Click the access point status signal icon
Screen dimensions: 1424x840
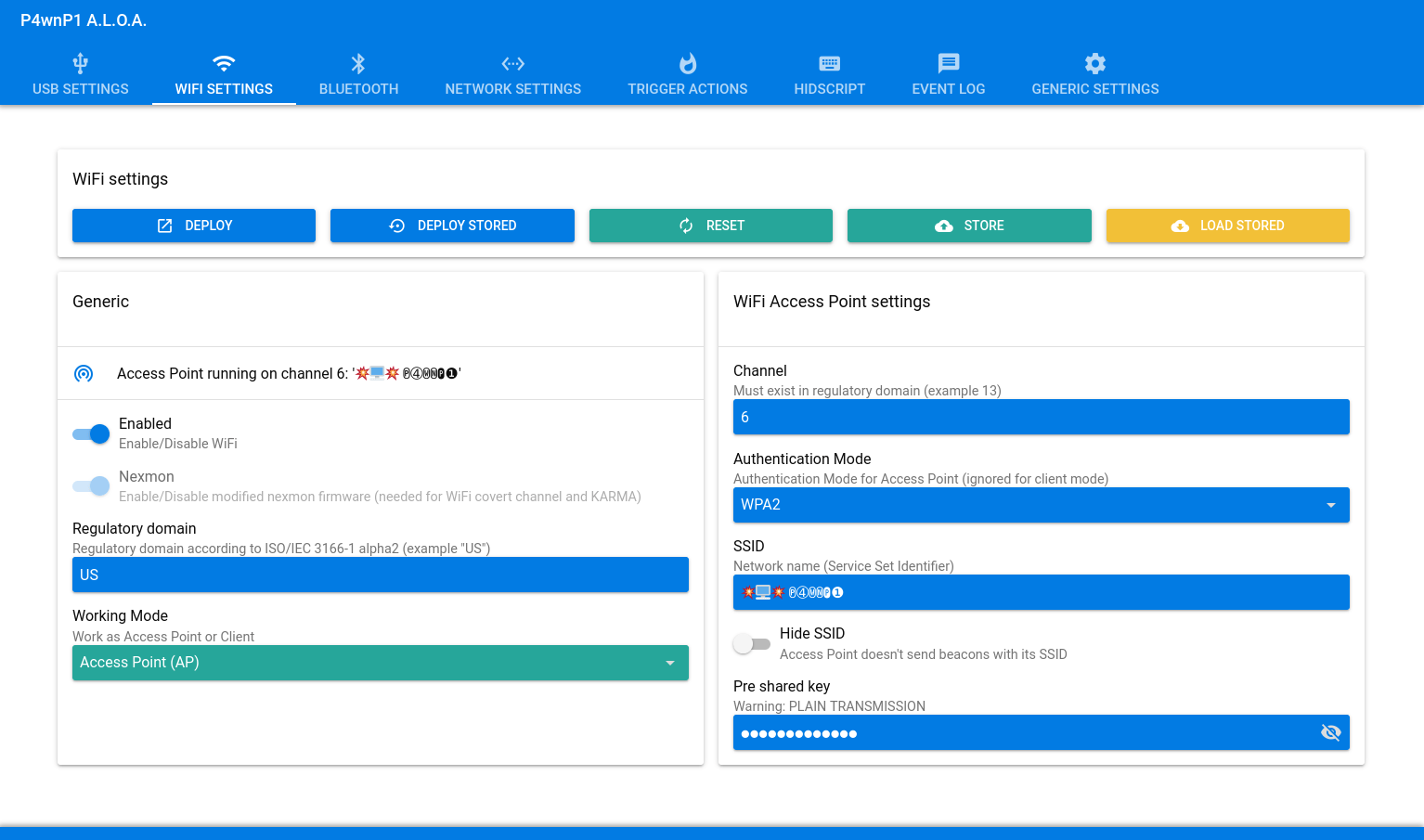[84, 374]
